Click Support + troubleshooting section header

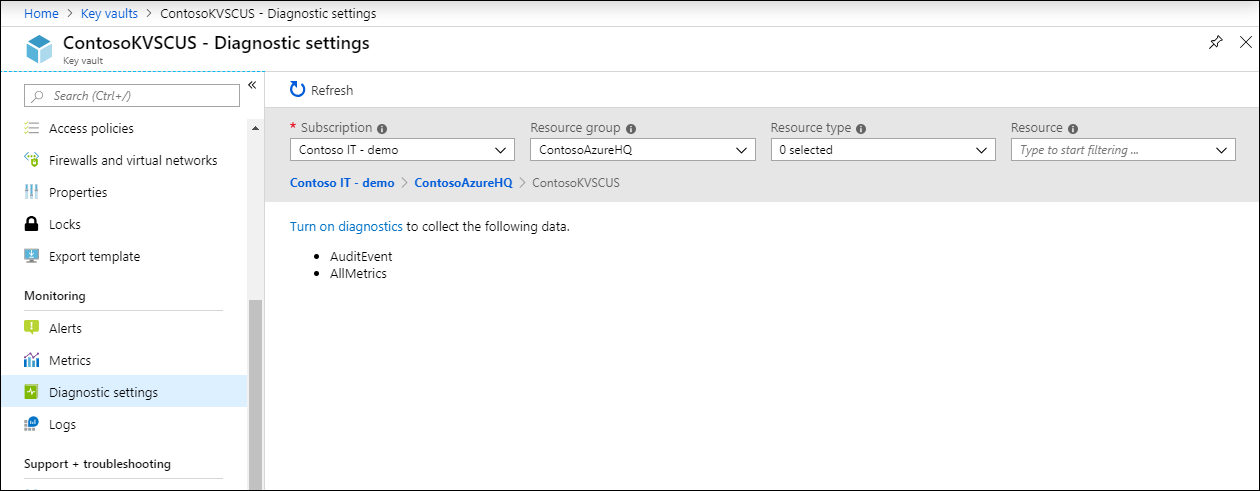(97, 464)
